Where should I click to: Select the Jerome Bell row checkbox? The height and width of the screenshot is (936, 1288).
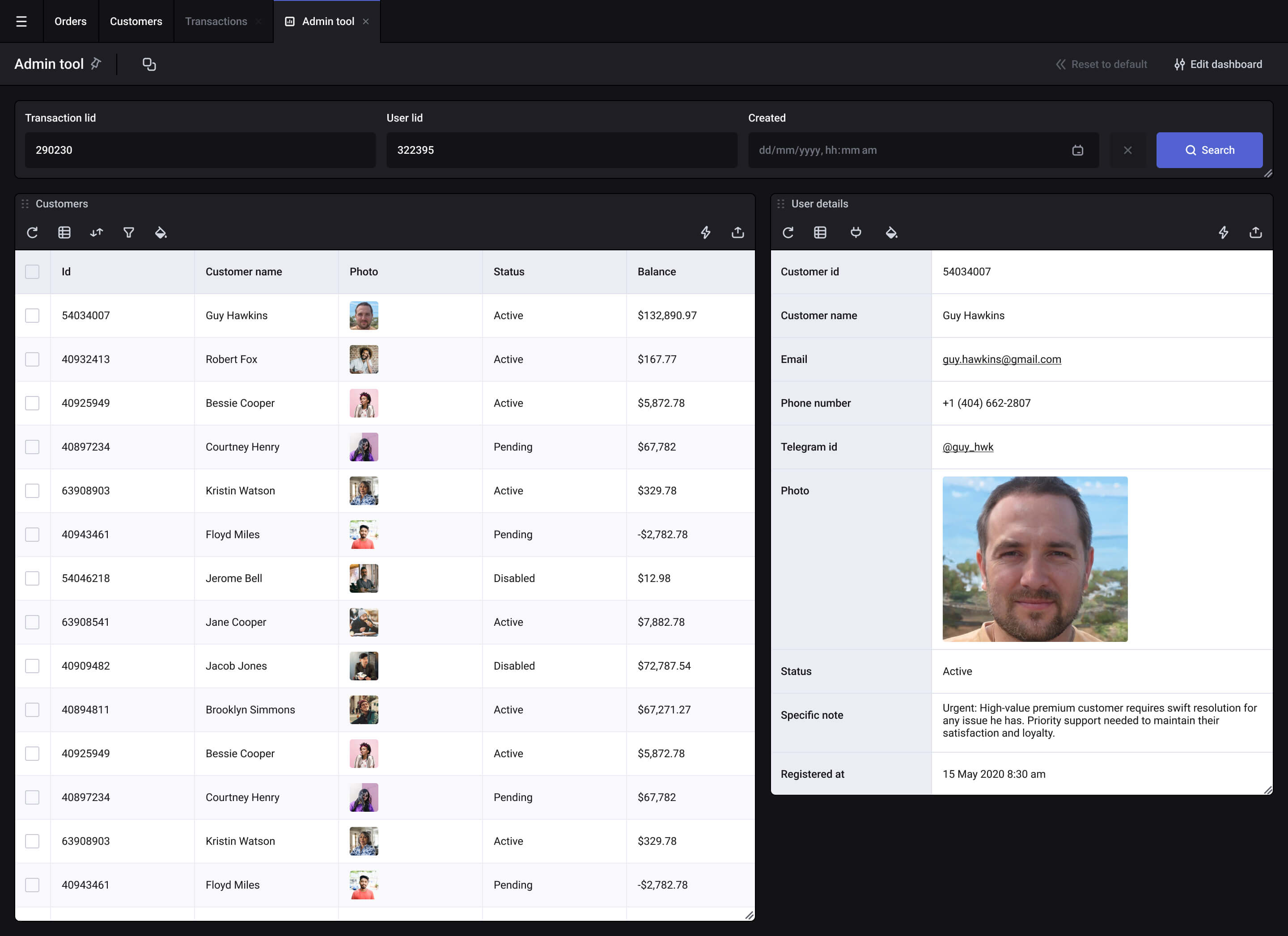click(32, 578)
